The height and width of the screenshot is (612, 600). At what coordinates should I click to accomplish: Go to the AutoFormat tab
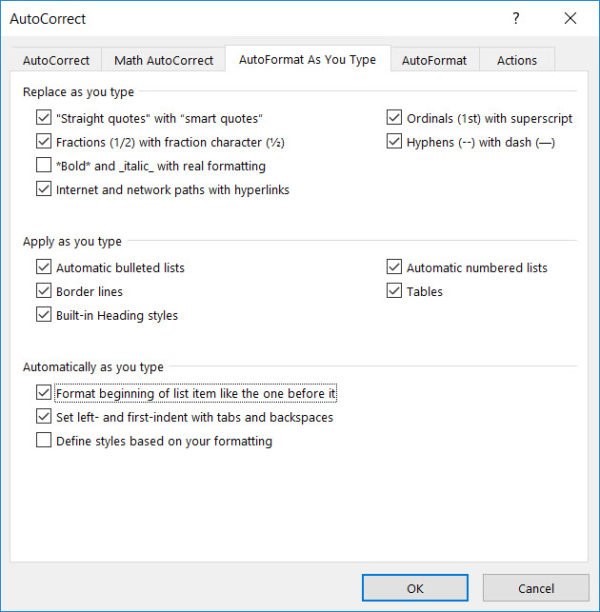click(434, 60)
